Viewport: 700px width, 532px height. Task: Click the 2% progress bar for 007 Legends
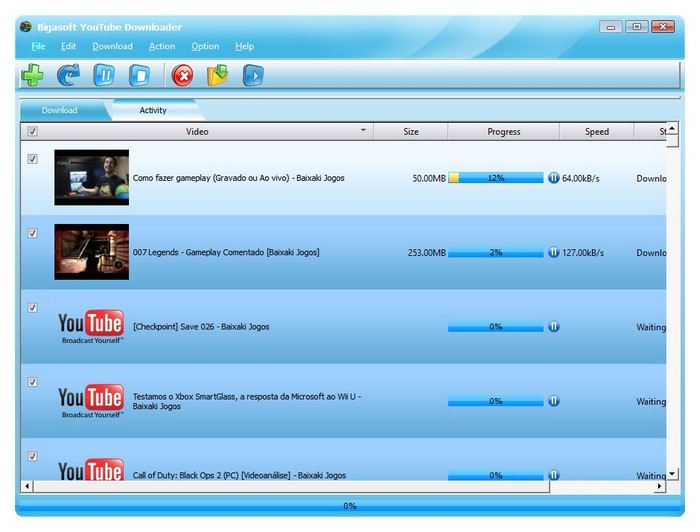[496, 253]
